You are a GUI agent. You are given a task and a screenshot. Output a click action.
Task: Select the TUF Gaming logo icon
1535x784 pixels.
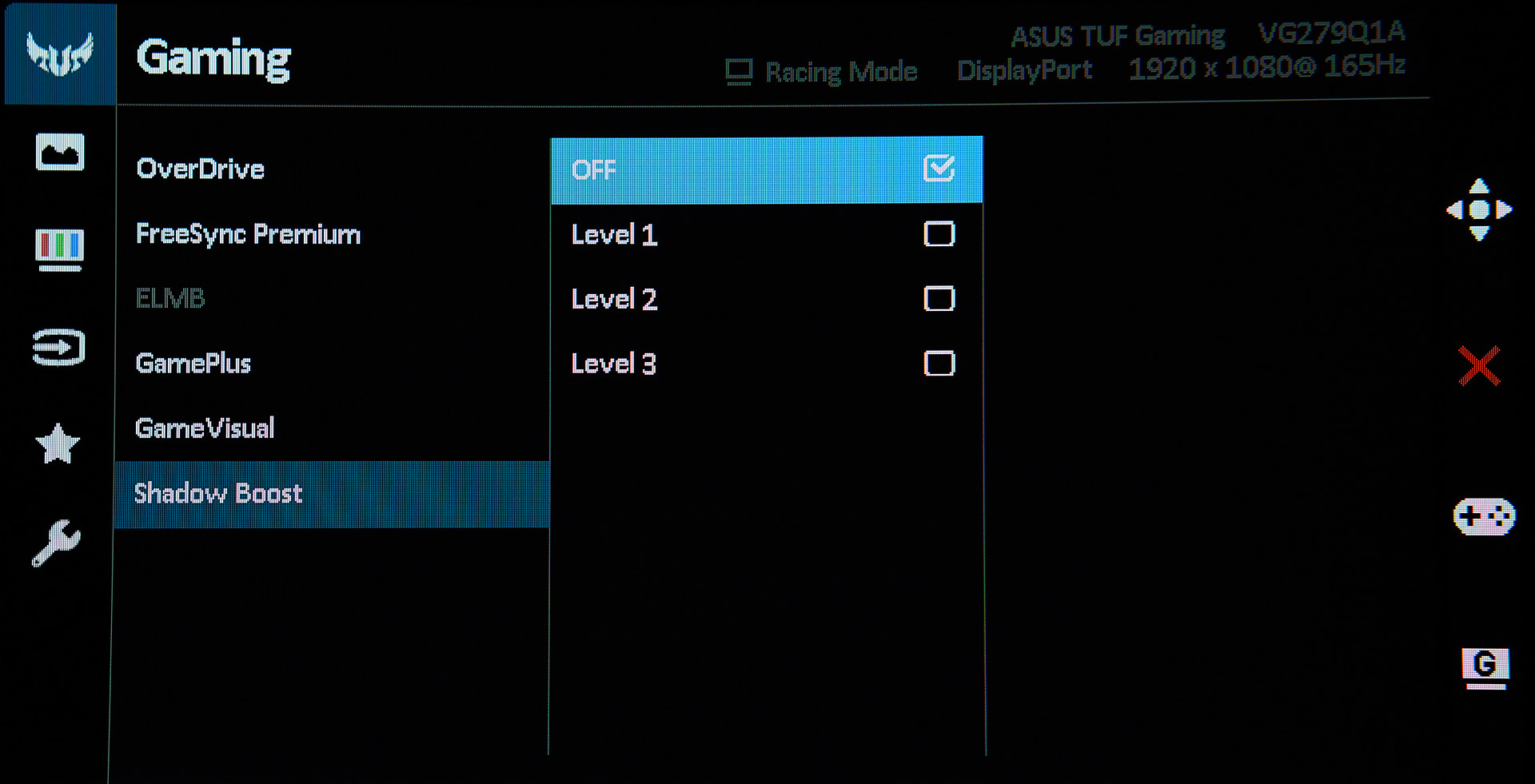click(x=60, y=54)
